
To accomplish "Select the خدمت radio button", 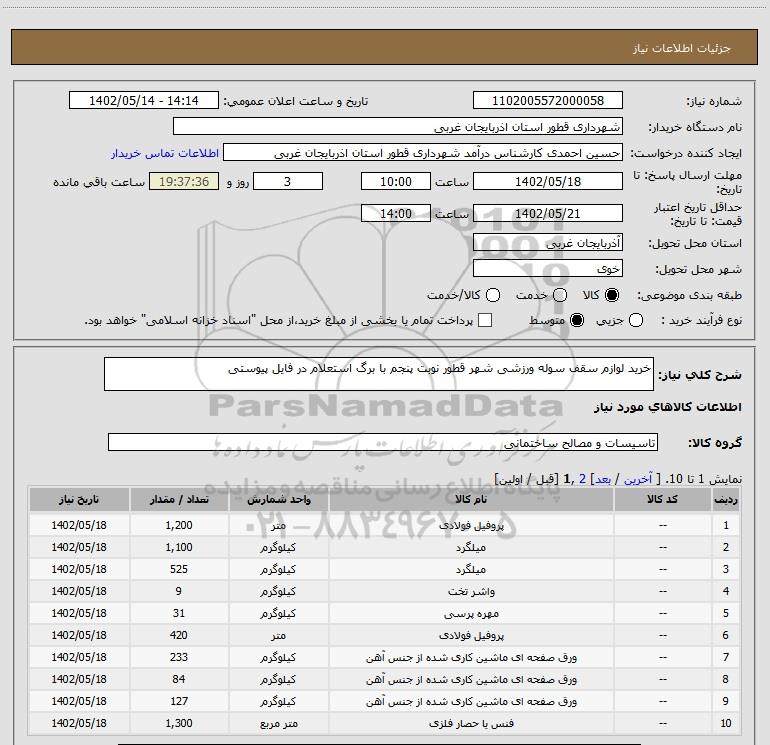I will 560,295.
